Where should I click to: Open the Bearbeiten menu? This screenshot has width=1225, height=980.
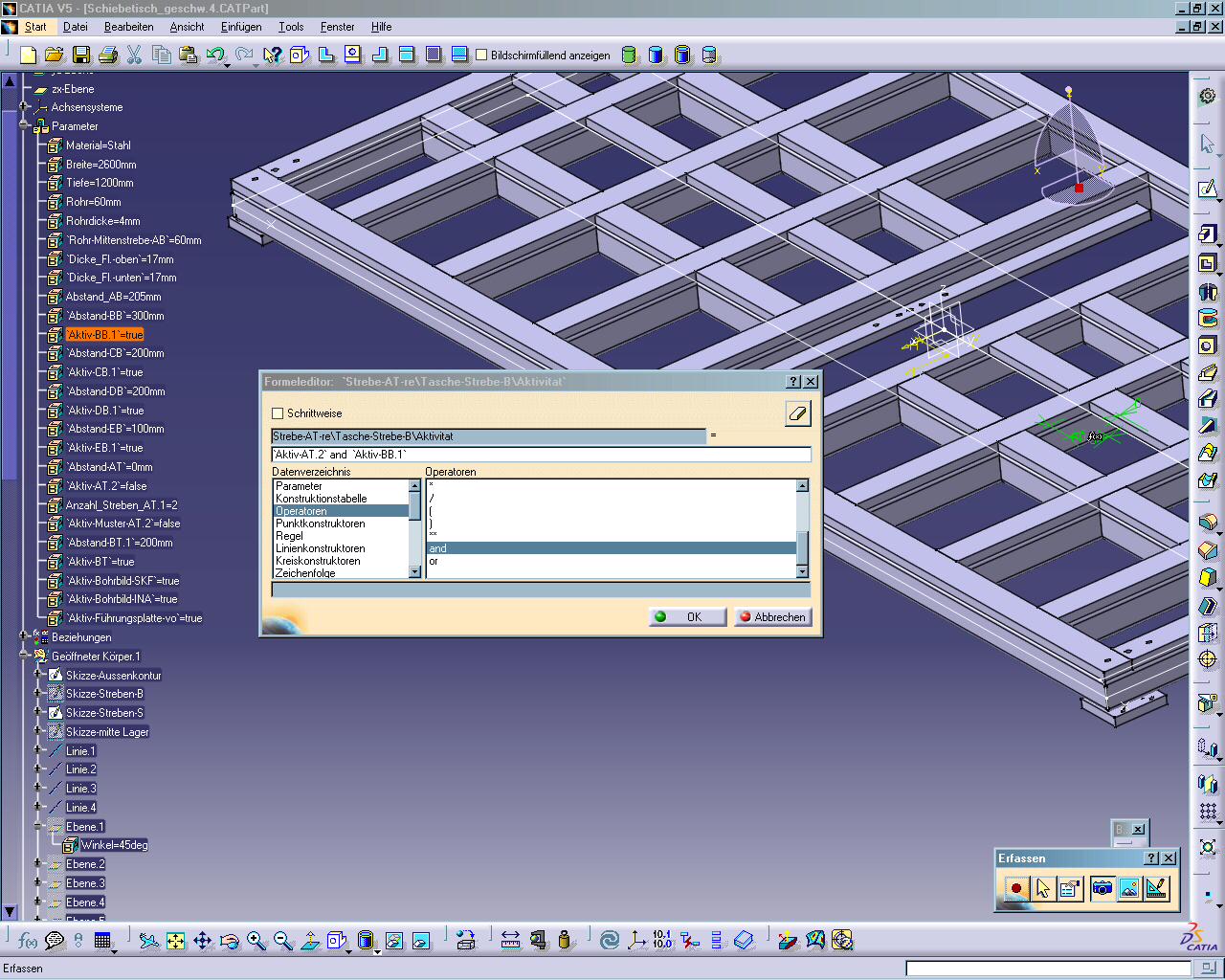(128, 27)
